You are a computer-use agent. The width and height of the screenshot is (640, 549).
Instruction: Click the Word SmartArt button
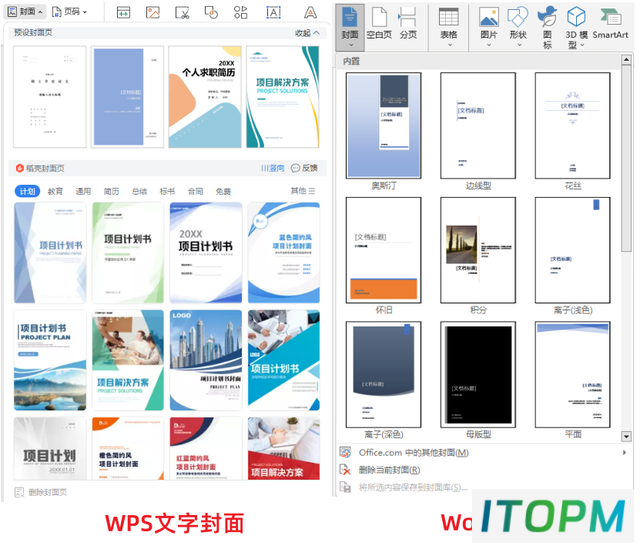pos(611,24)
